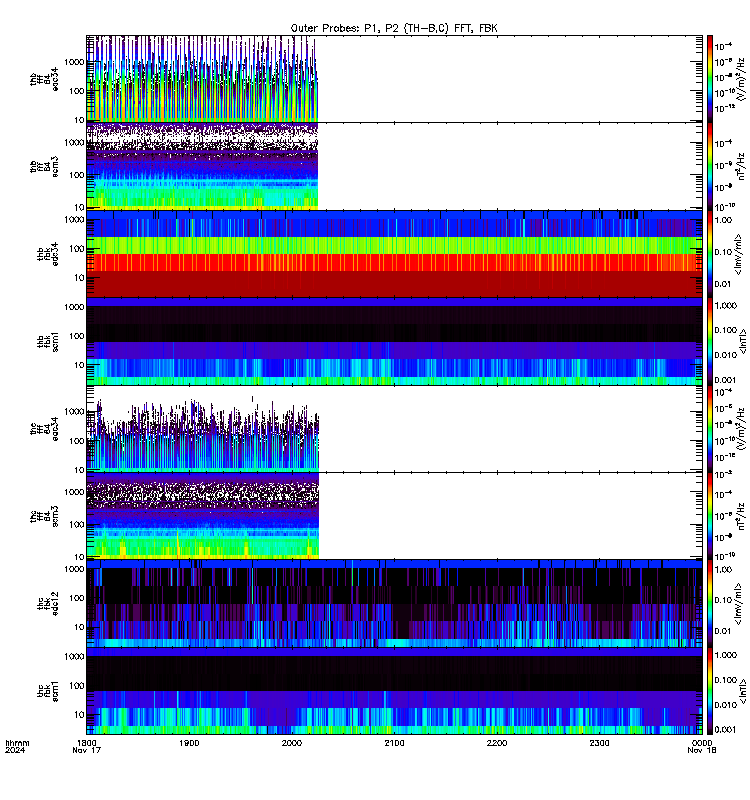Click the <|nT|> unit label of the thc fbk scm1 color bar
This screenshot has width=750, height=800.
coord(742,691)
